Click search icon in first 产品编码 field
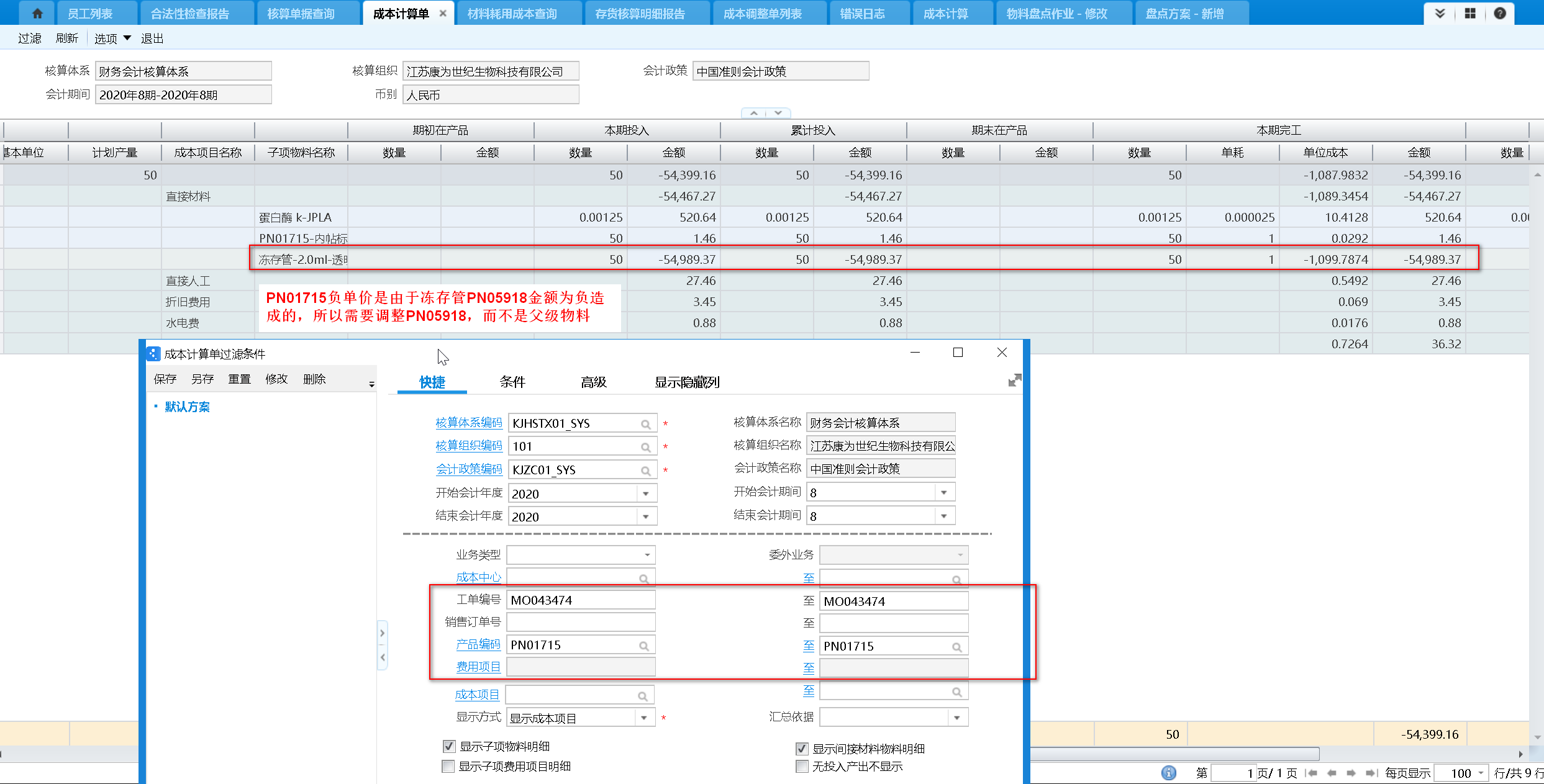The height and width of the screenshot is (784, 1544). (644, 646)
